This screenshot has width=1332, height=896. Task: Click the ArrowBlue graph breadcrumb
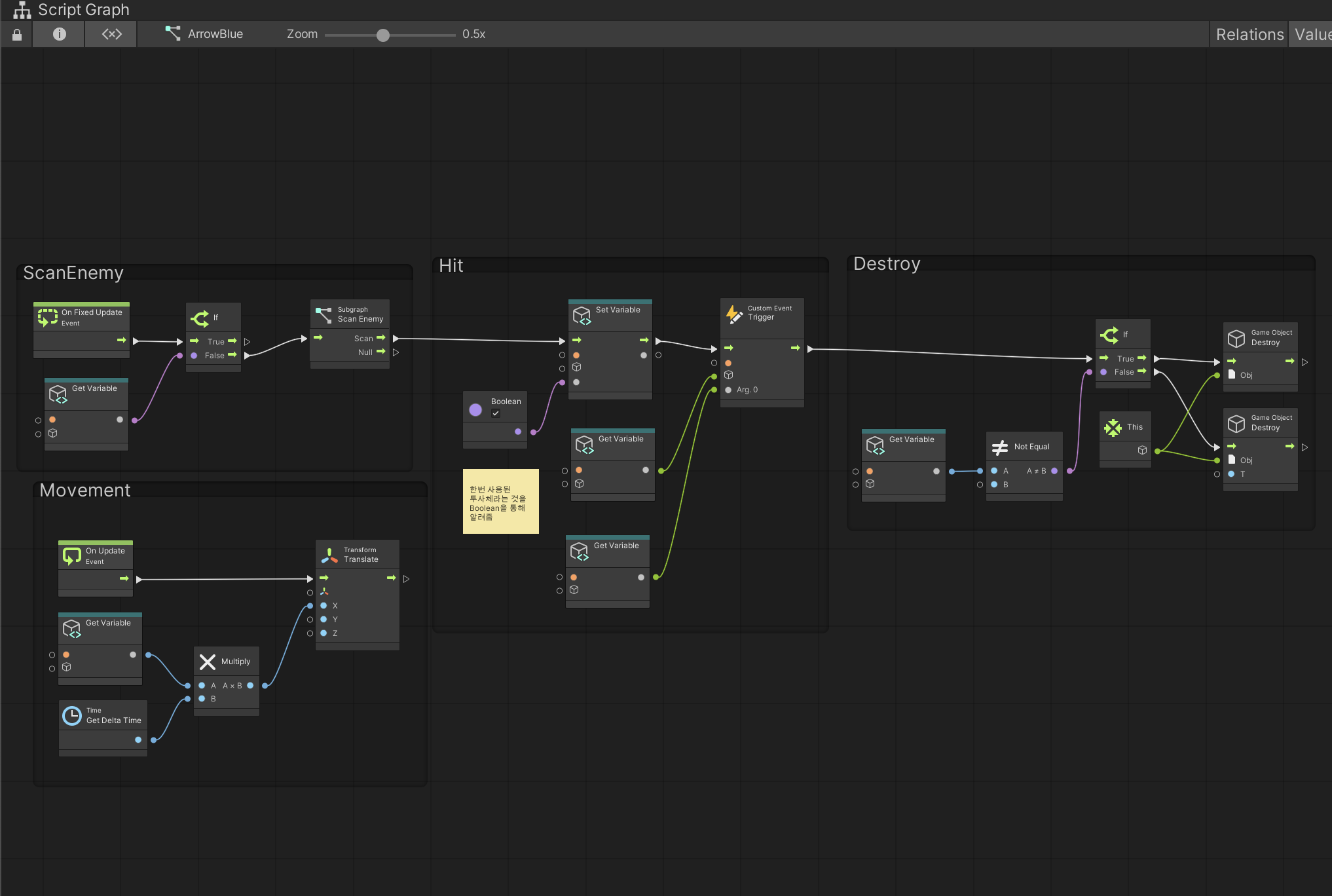pos(204,34)
